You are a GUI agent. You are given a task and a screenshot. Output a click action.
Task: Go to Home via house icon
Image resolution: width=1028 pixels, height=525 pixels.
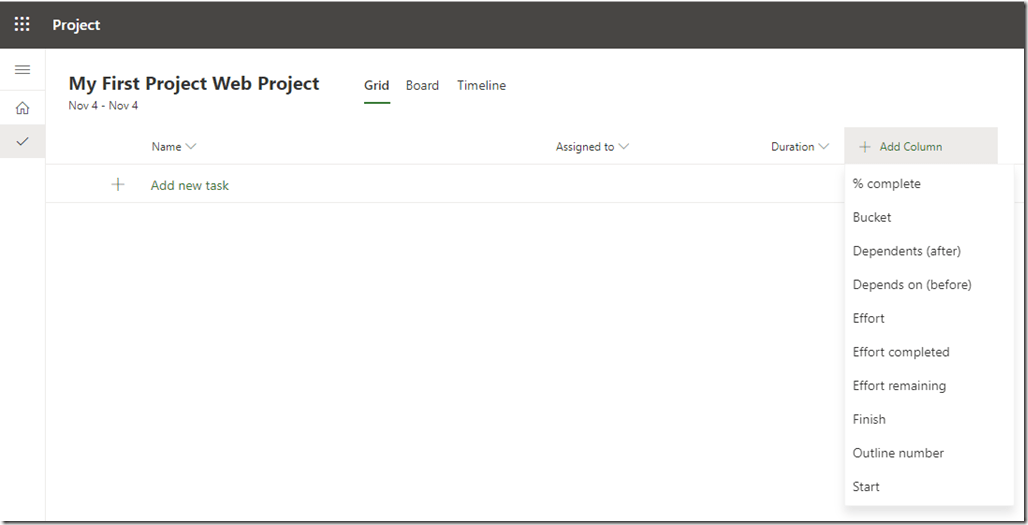tap(22, 108)
